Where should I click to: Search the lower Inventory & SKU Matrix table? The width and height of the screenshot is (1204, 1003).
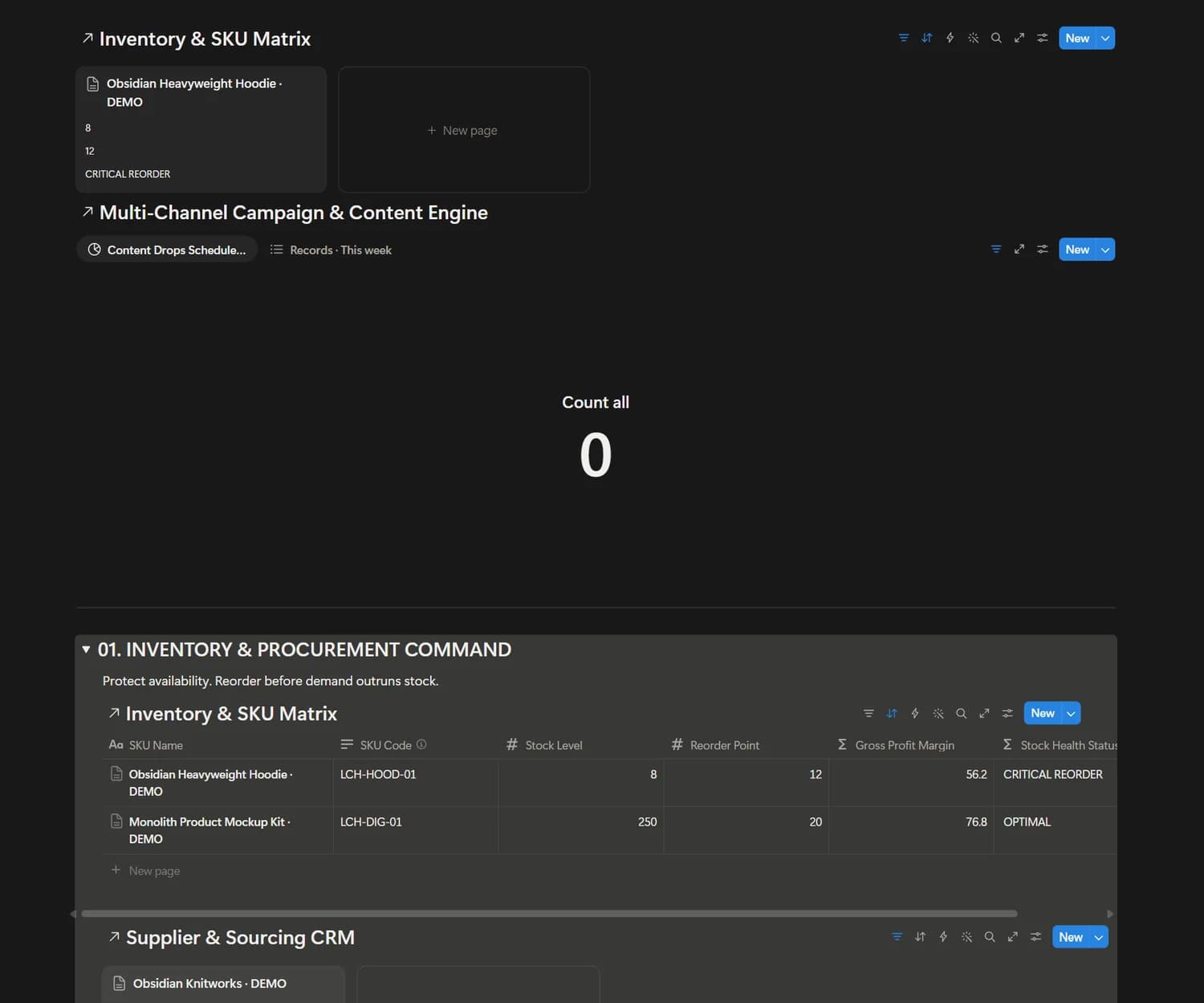(x=961, y=713)
